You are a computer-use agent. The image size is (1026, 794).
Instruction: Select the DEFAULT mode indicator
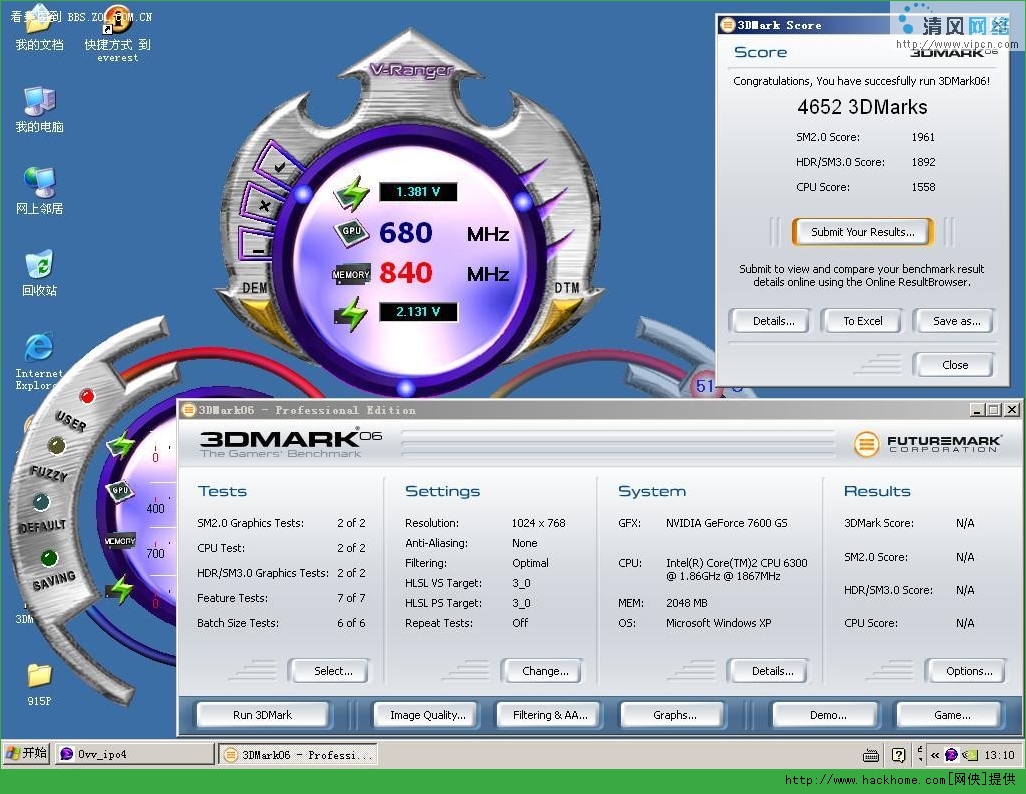41,502
